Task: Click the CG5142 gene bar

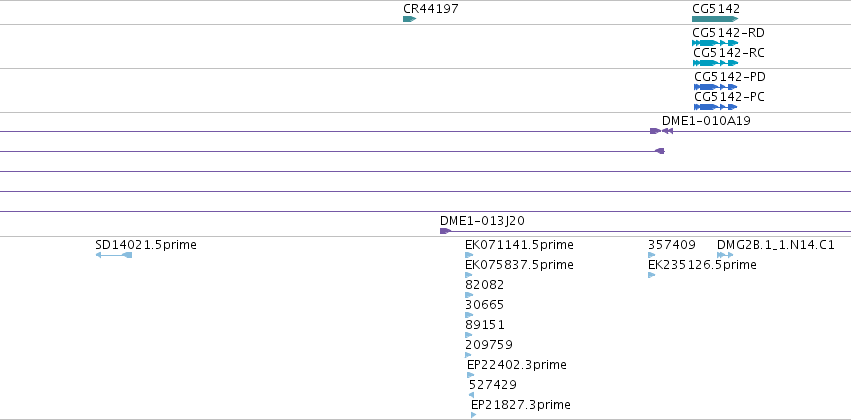Action: click(715, 19)
